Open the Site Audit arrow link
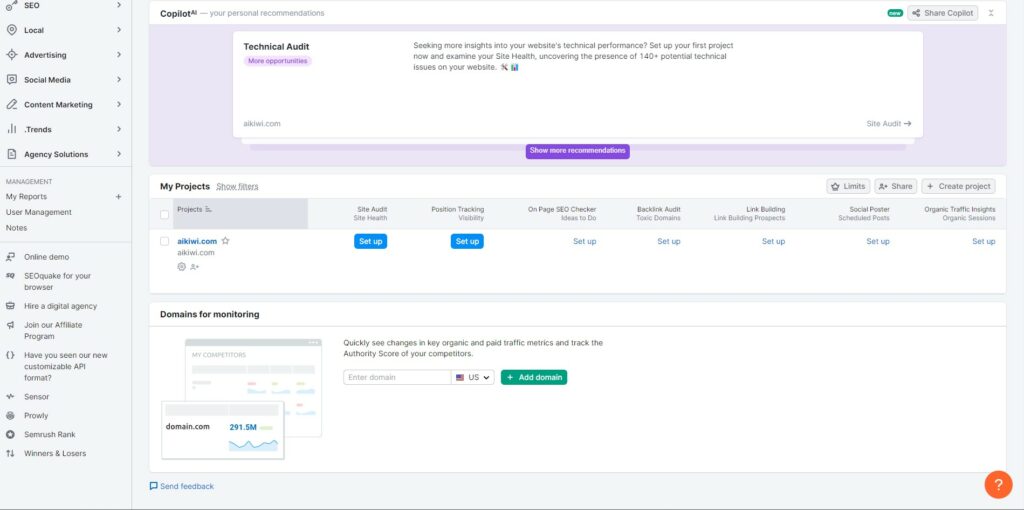The width and height of the screenshot is (1024, 510). (x=889, y=123)
